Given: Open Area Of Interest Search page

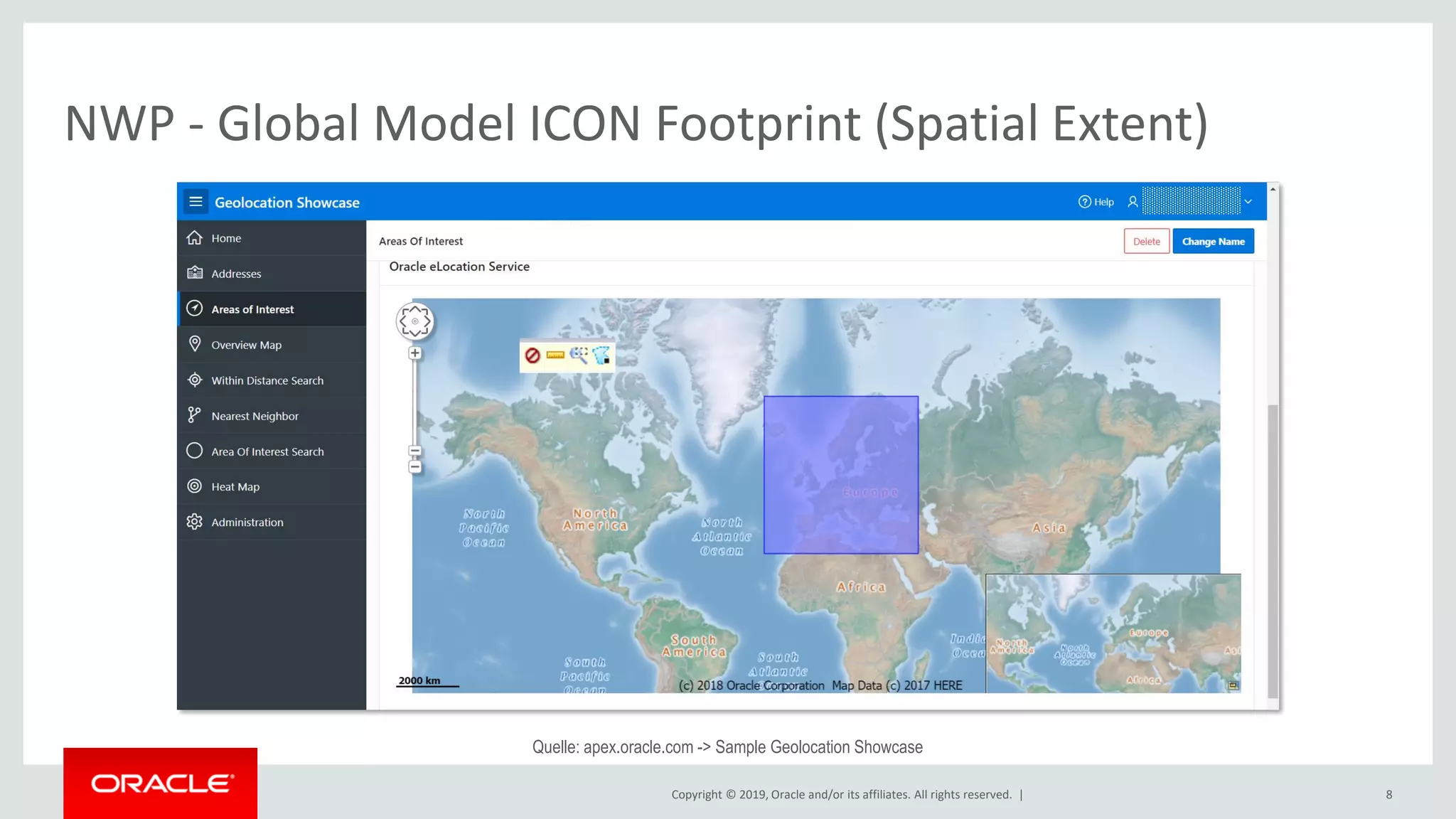Looking at the screenshot, I should point(272,451).
